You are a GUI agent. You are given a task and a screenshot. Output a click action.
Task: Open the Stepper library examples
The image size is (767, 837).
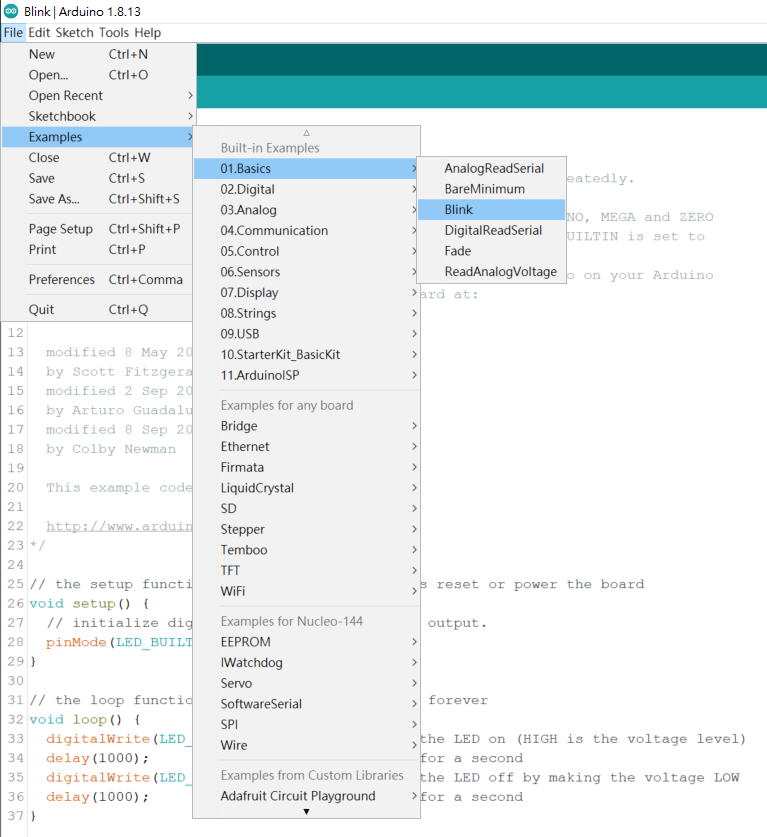click(306, 530)
